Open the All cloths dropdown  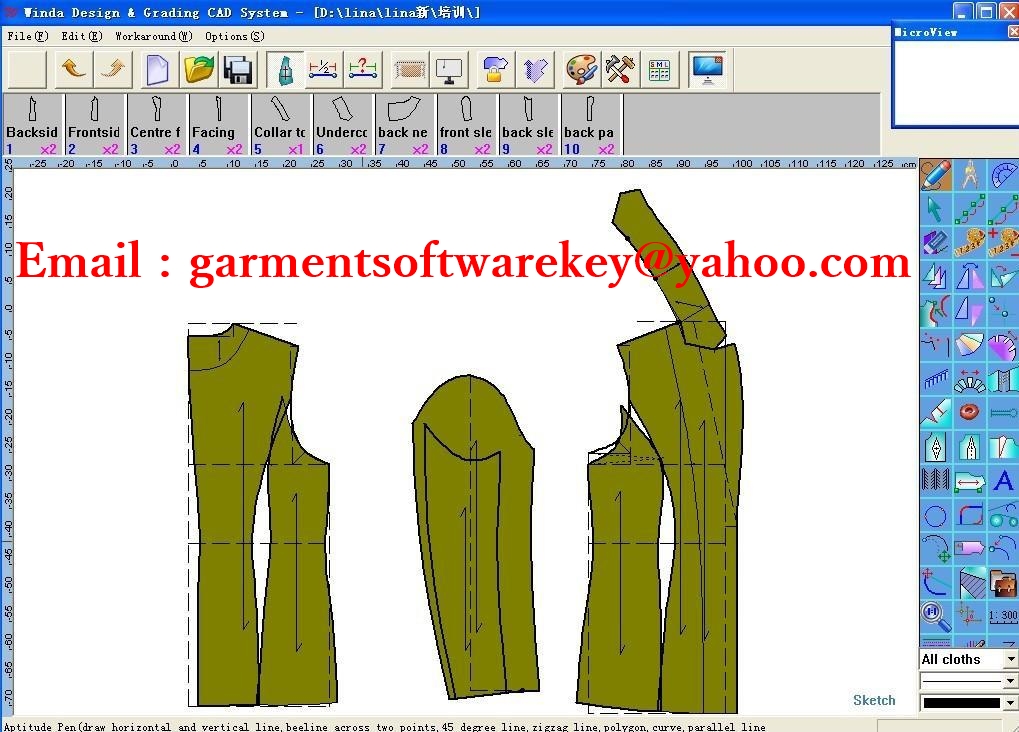[x=1009, y=659]
